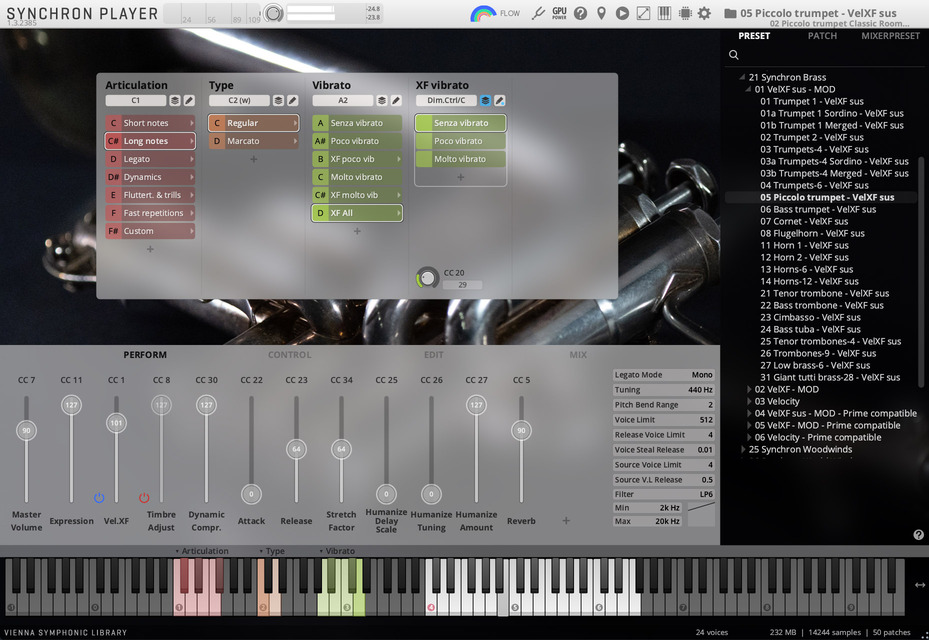Click the Reverb CC 5 fader handle
Viewport: 929px width, 640px height.
point(521,430)
